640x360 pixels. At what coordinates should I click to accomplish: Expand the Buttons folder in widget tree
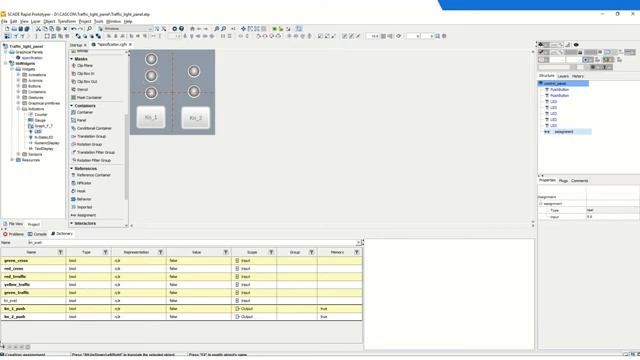[18, 86]
